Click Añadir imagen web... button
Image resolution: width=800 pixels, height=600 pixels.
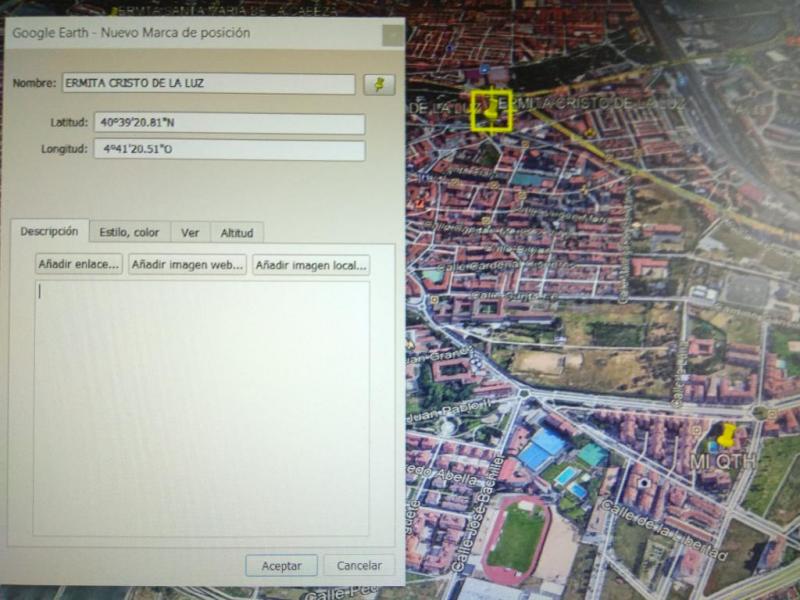187,265
